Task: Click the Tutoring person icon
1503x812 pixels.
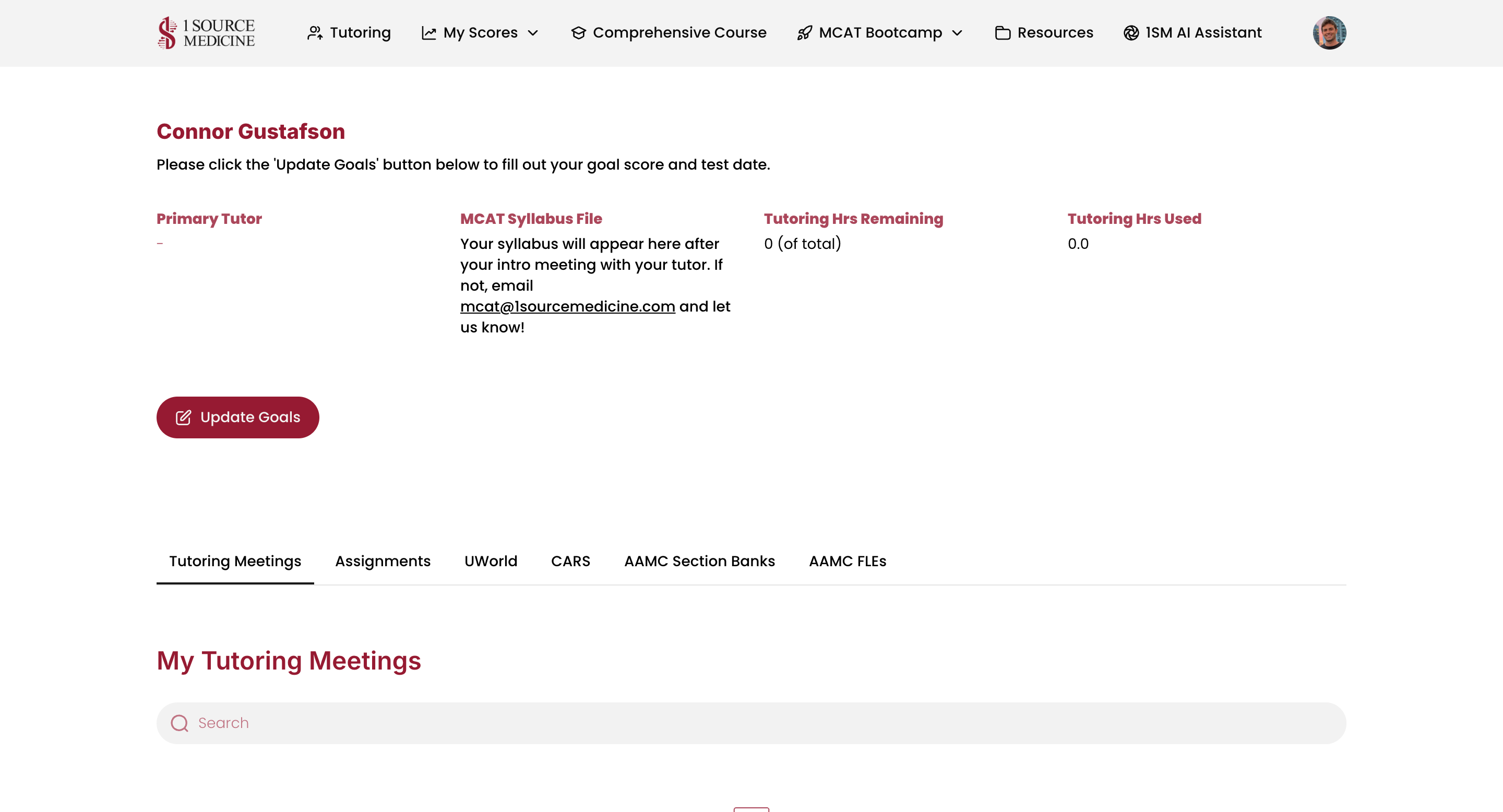Action: coord(315,33)
